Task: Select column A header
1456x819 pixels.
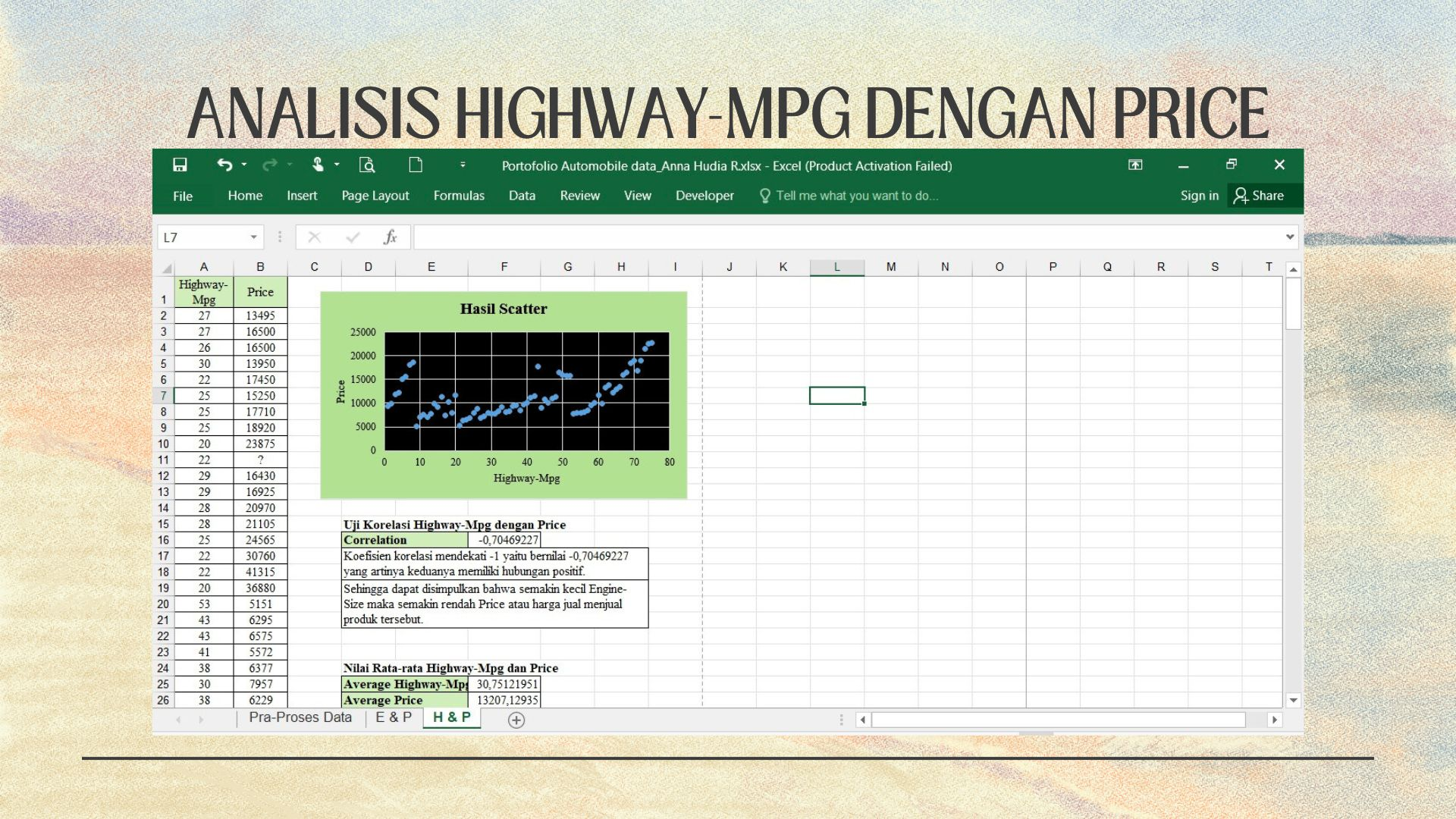Action: pyautogui.click(x=203, y=267)
